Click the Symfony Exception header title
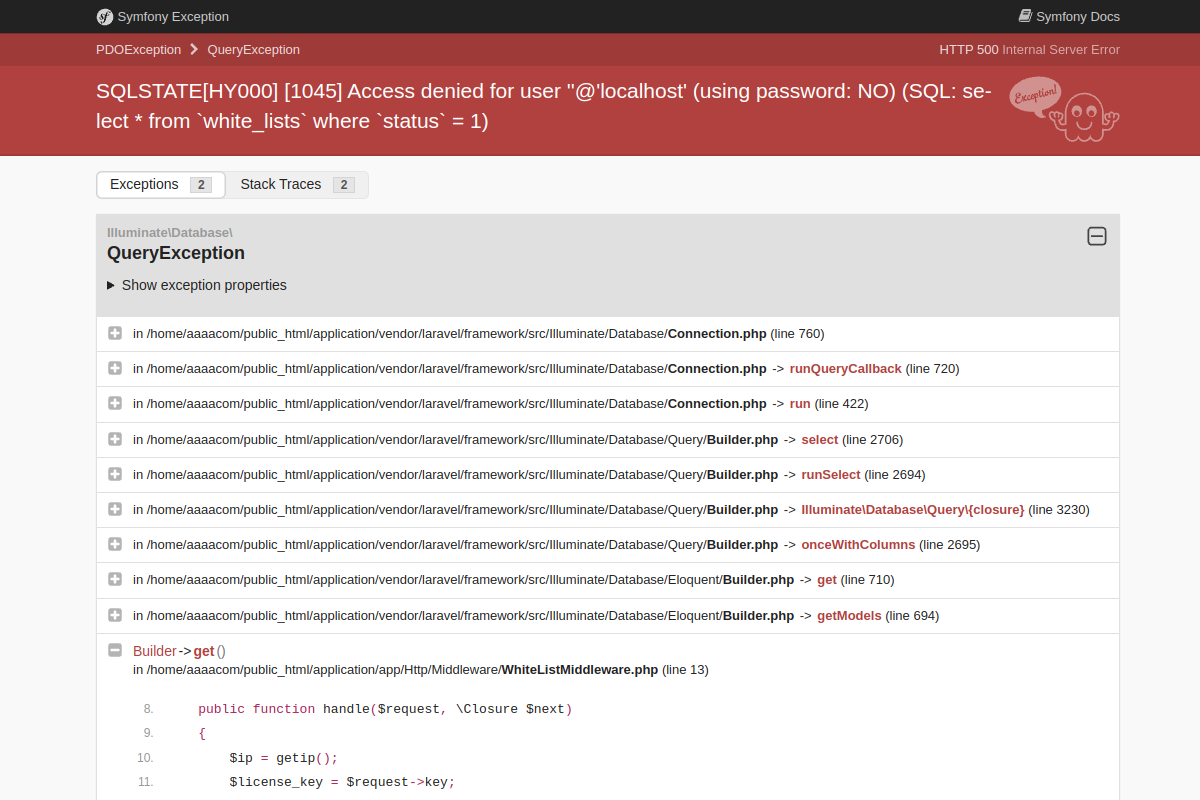 point(173,16)
